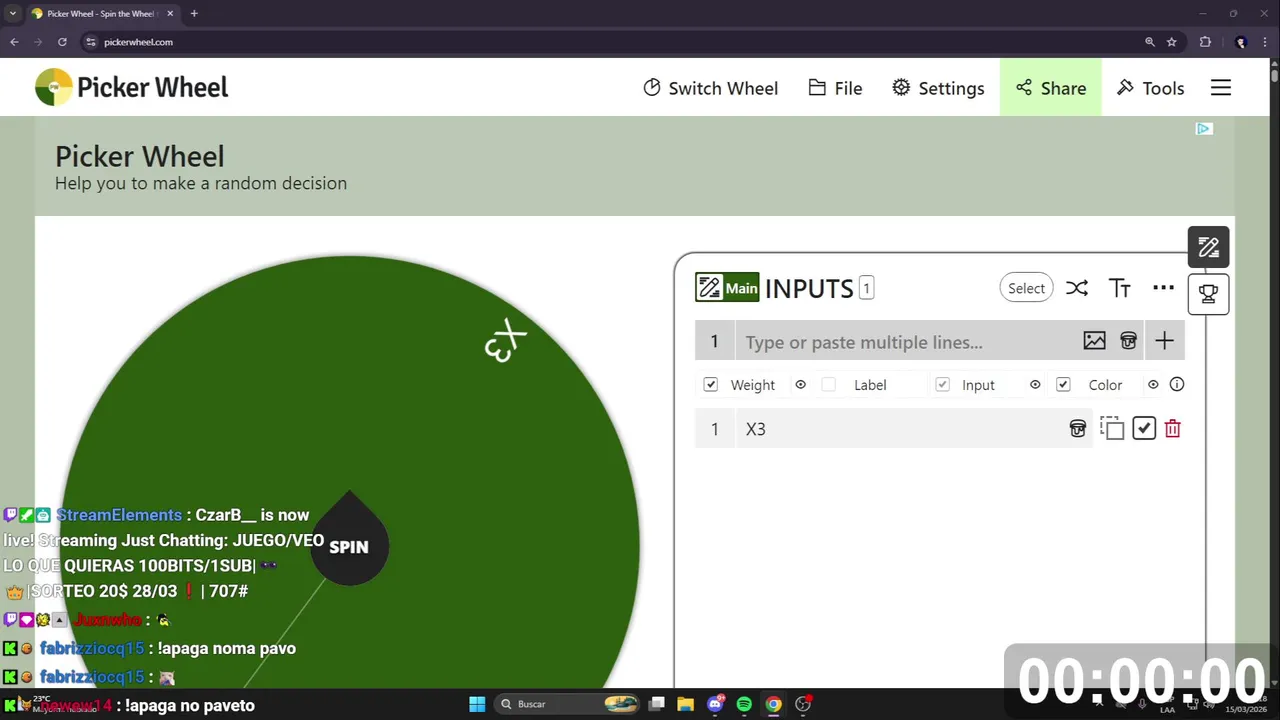Spin the wheel
1280x720 pixels.
[x=349, y=546]
